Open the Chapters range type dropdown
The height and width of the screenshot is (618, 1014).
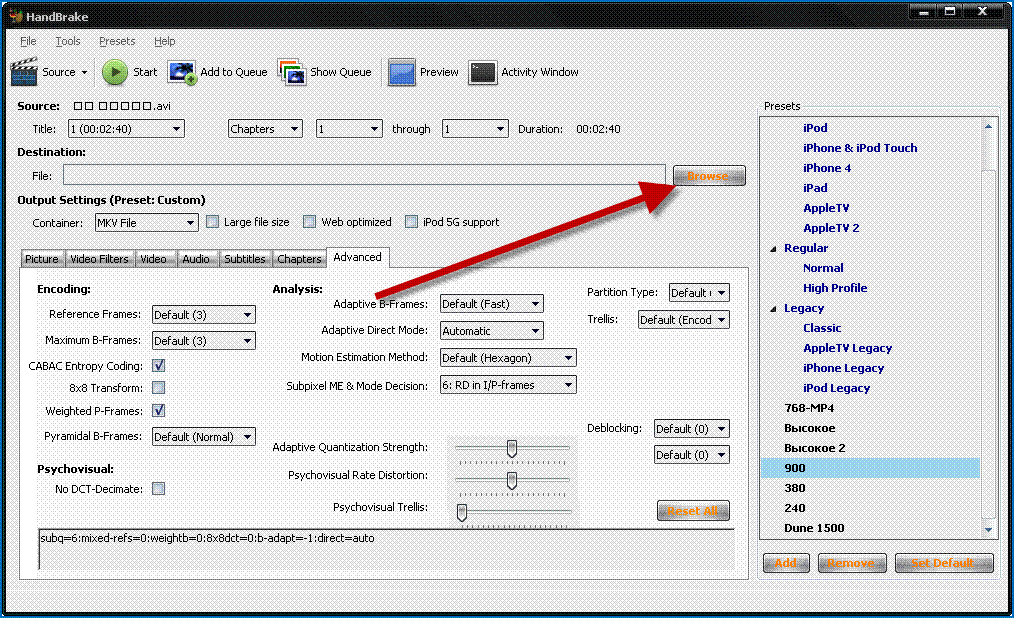tap(264, 129)
